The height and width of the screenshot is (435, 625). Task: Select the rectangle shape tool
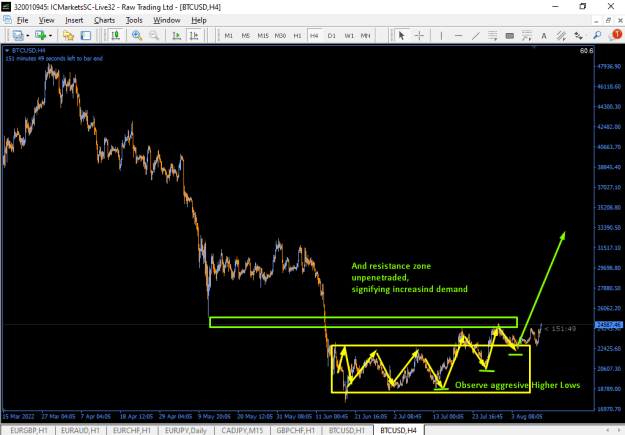(x=509, y=35)
